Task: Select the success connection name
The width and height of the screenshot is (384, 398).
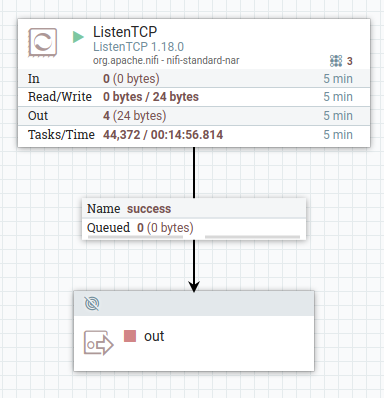Action: (149, 209)
